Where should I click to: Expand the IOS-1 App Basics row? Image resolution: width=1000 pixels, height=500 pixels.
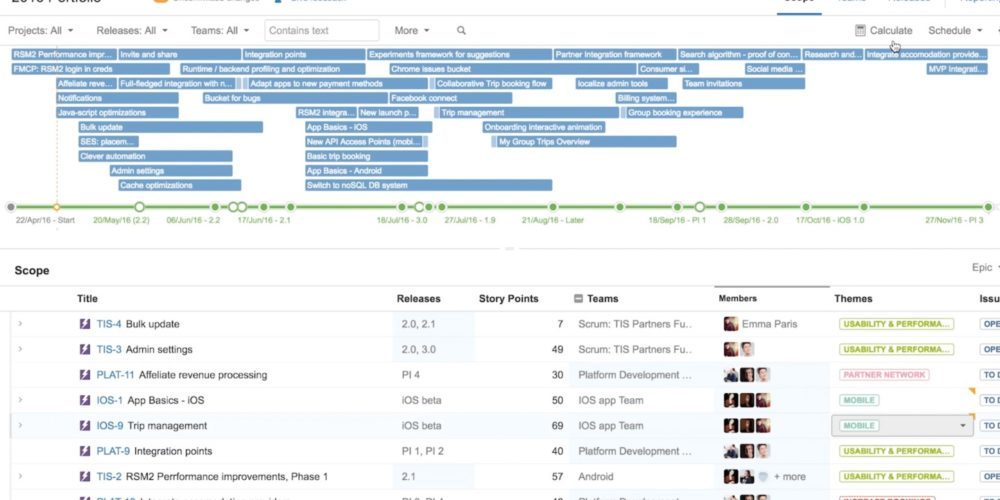point(20,400)
